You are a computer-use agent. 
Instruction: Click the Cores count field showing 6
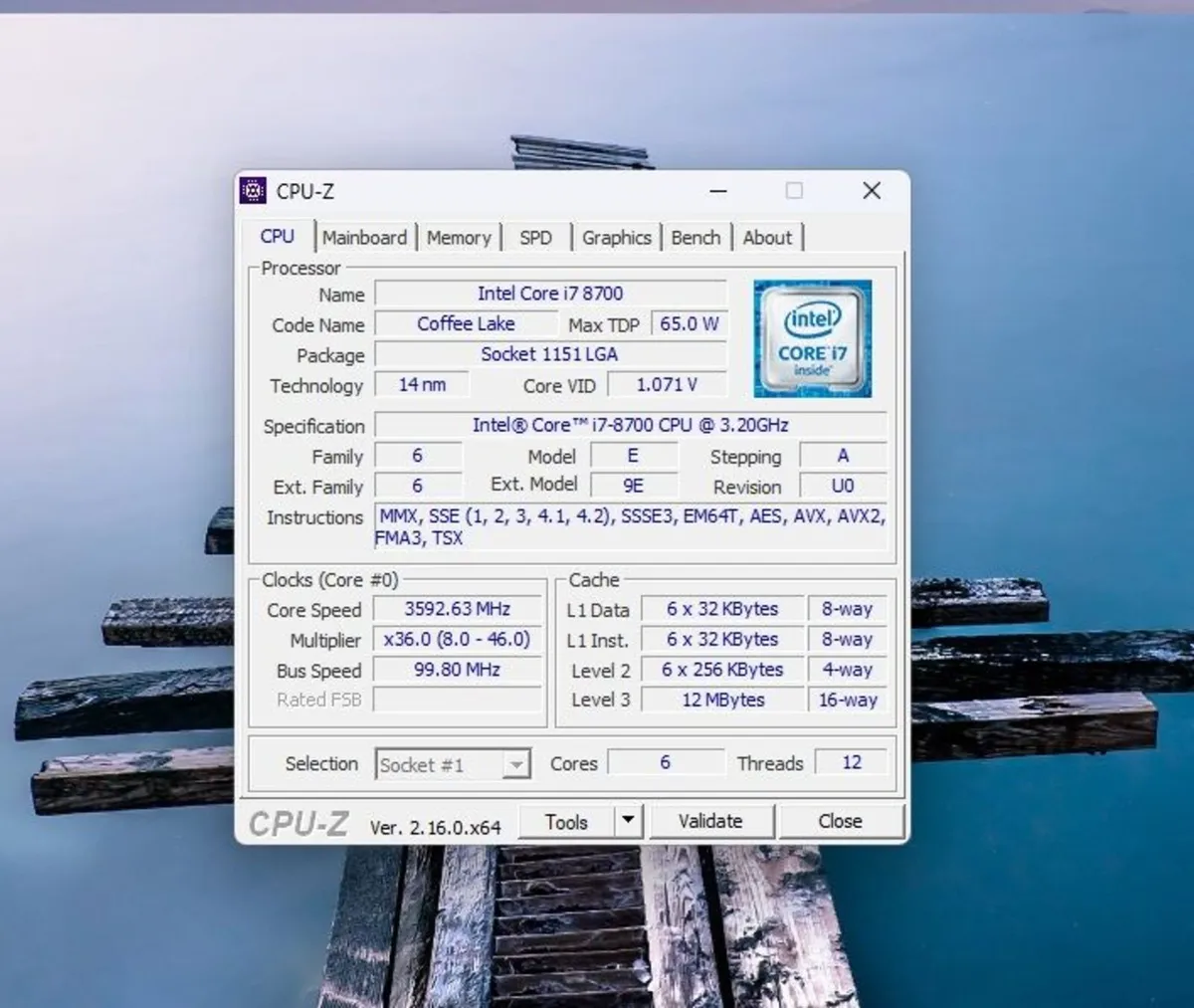click(666, 762)
